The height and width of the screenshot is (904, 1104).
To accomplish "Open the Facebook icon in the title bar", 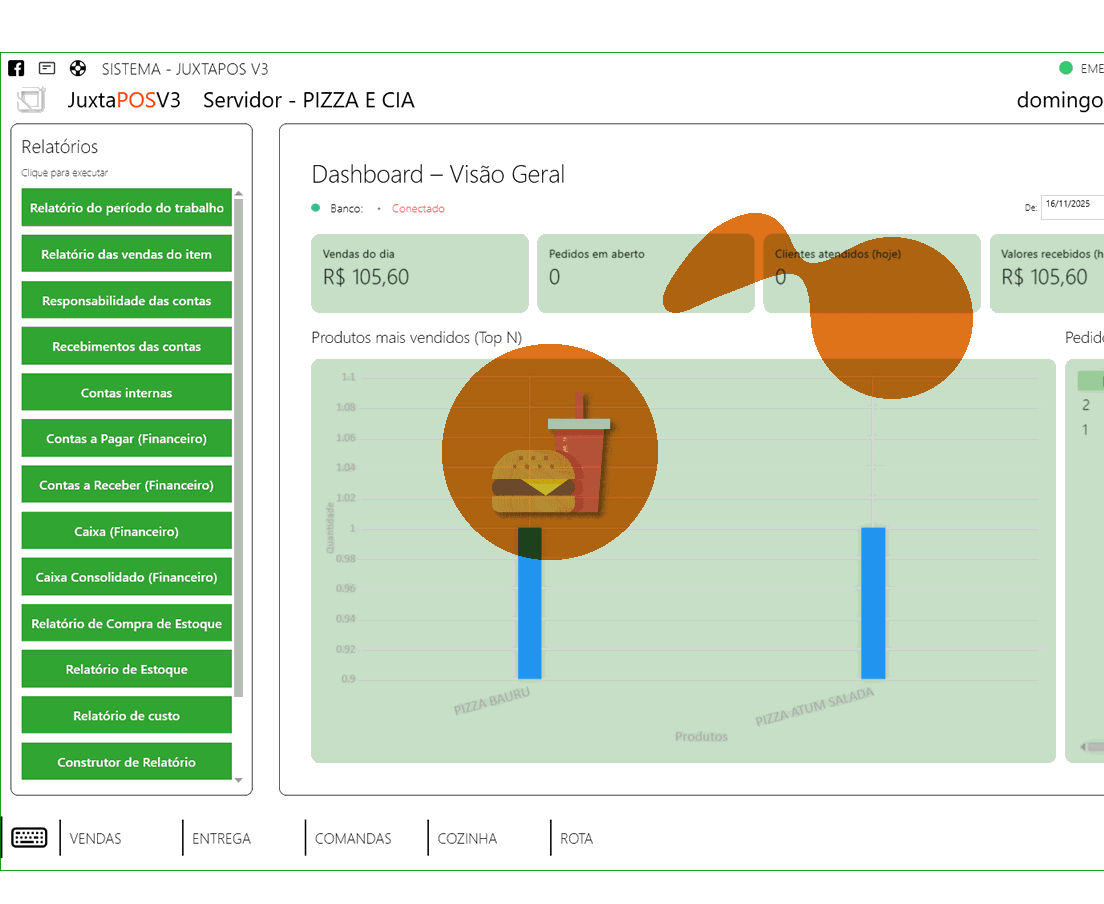I will (x=16, y=69).
